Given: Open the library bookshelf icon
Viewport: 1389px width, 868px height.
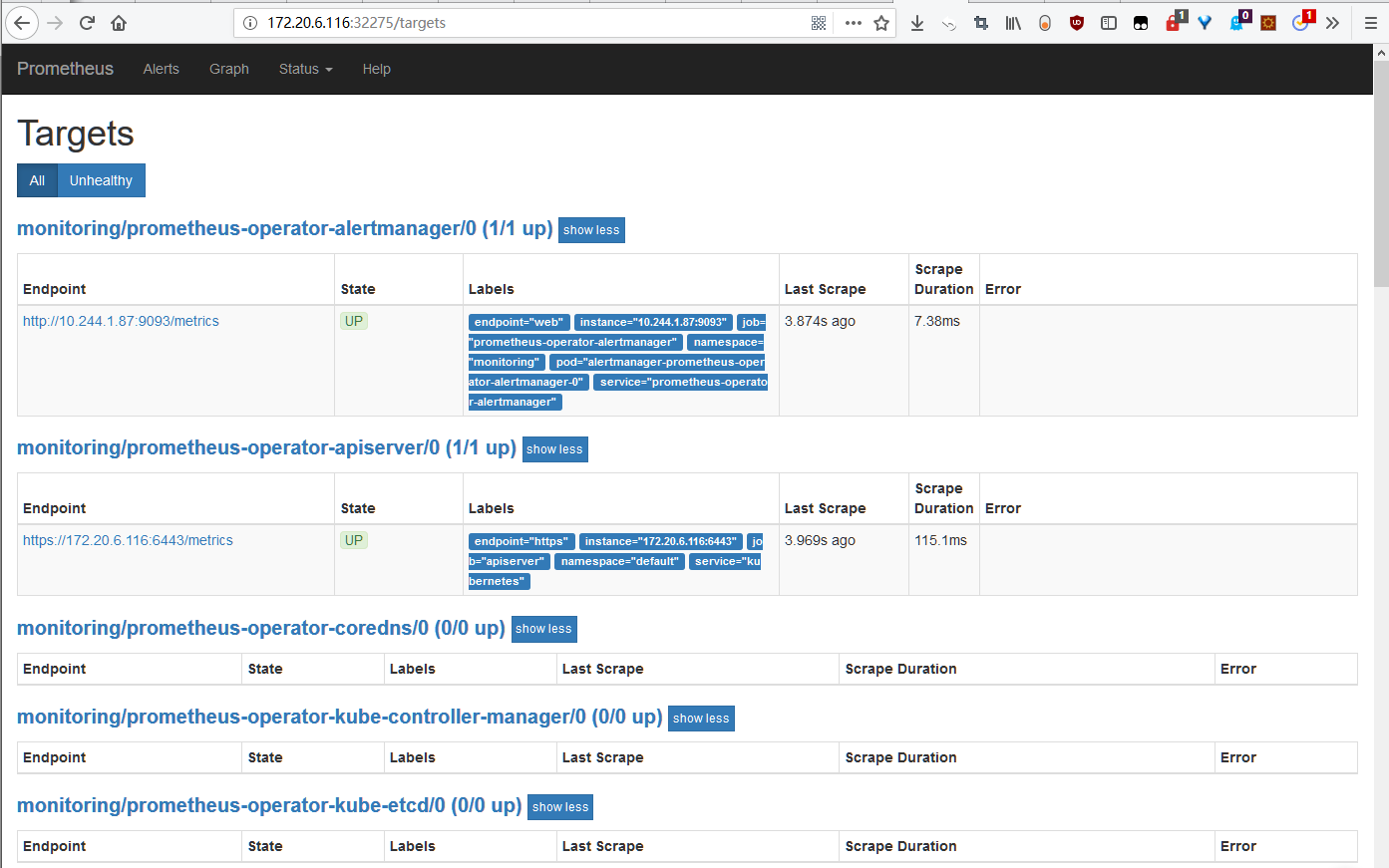Looking at the screenshot, I should (x=1013, y=23).
